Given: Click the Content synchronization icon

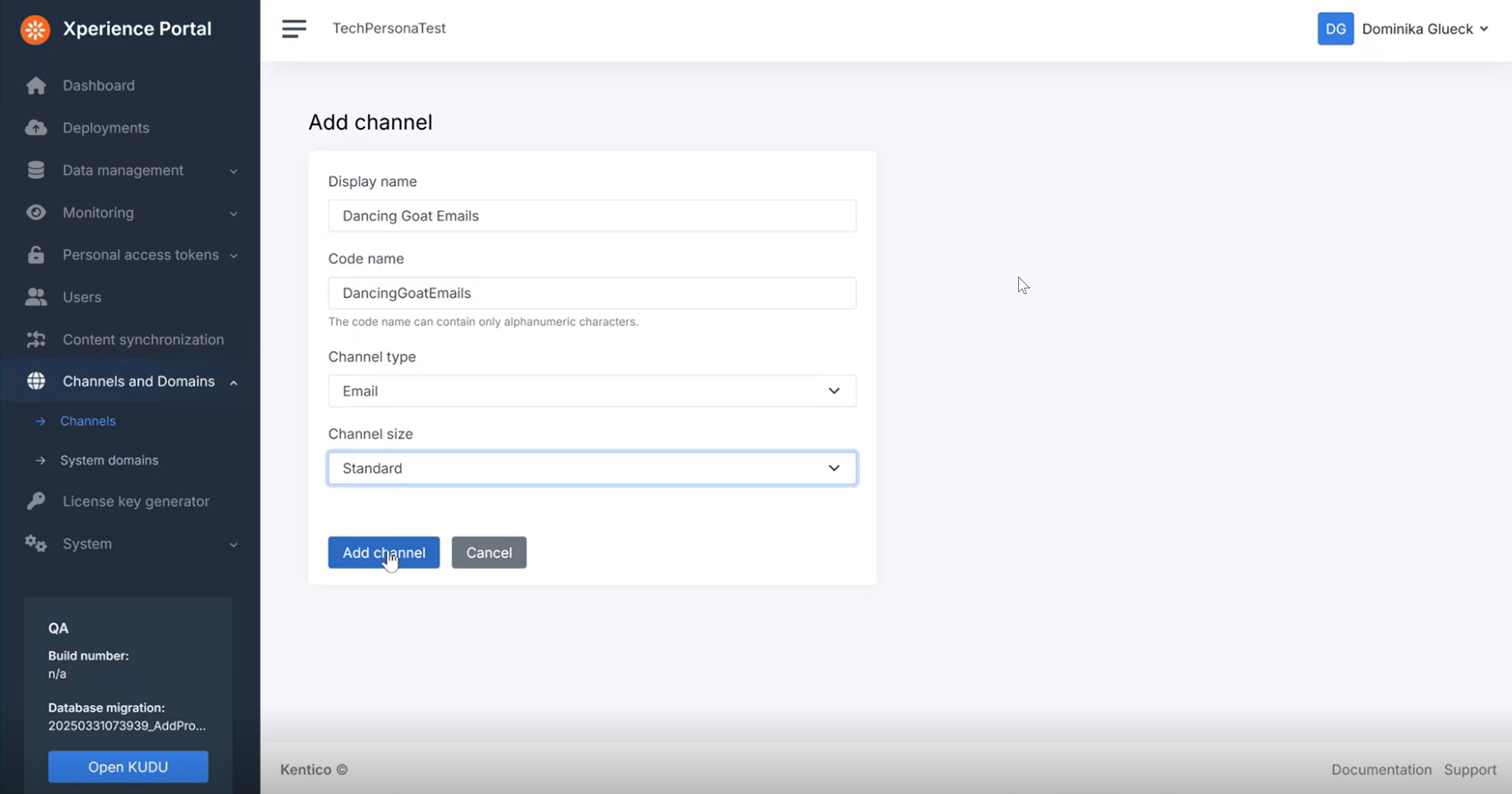Looking at the screenshot, I should tap(36, 340).
